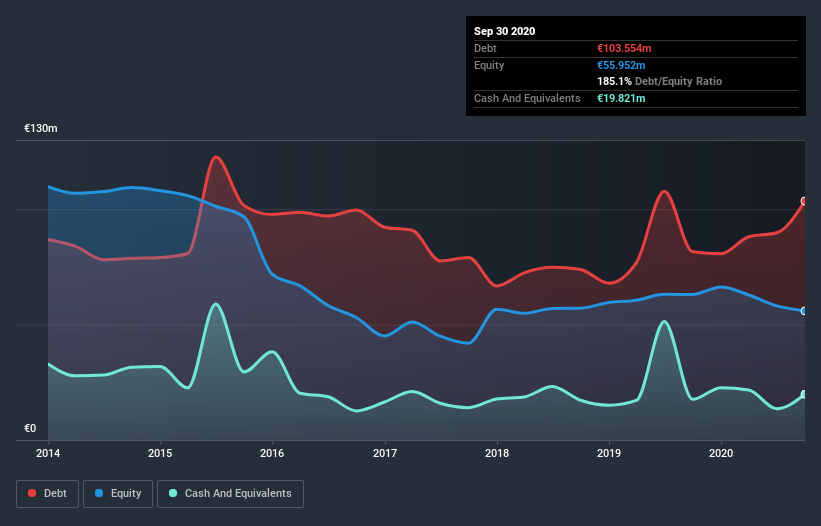Click the blue Equity legend dot
821x526 pixels.
point(99,493)
